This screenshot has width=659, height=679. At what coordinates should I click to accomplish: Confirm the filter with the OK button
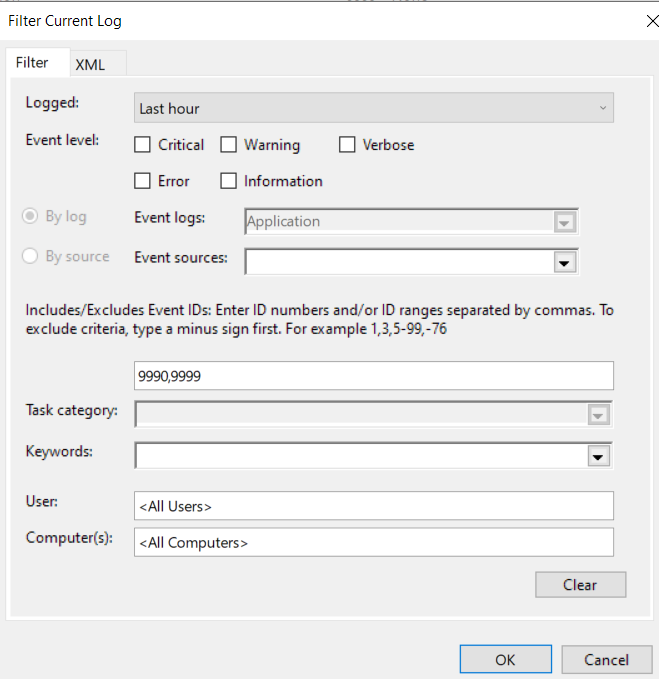tap(506, 659)
